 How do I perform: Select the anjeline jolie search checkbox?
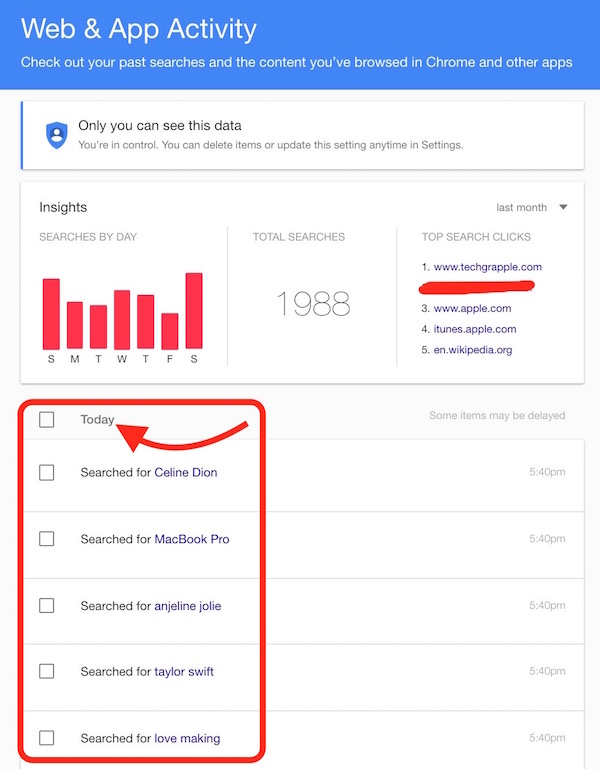tap(47, 605)
